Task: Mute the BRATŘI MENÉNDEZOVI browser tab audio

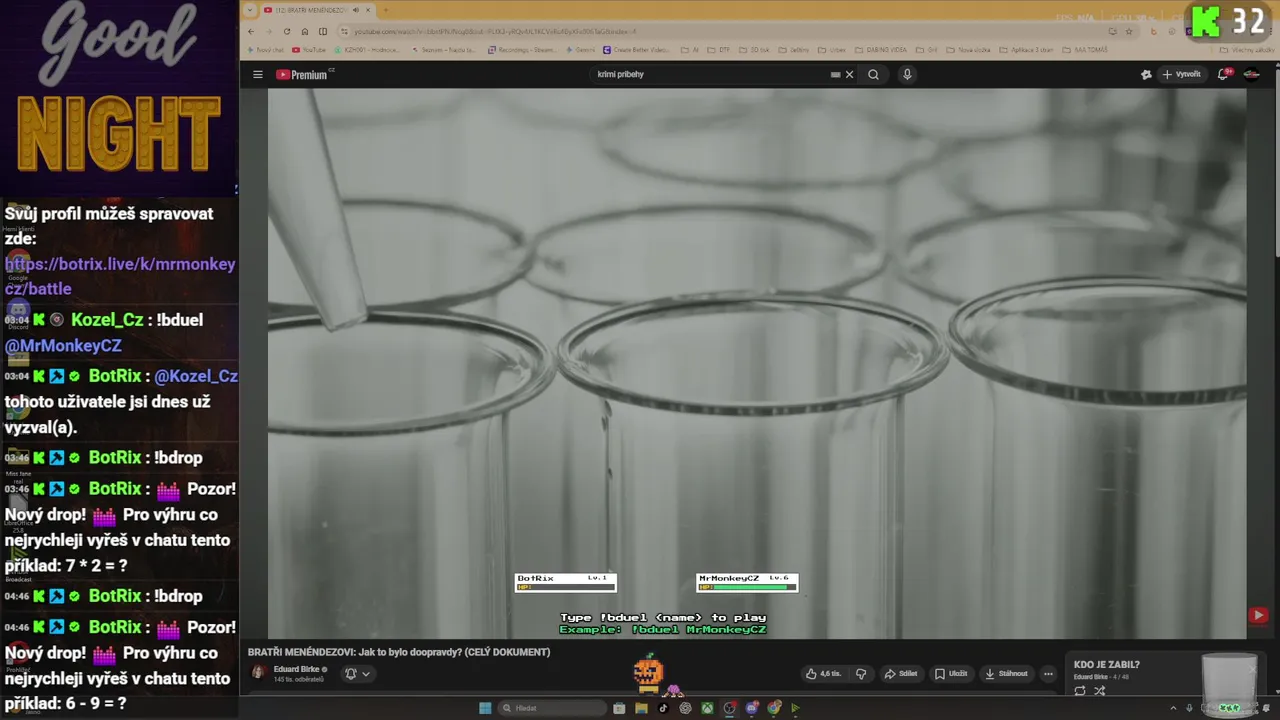Action: [x=356, y=10]
